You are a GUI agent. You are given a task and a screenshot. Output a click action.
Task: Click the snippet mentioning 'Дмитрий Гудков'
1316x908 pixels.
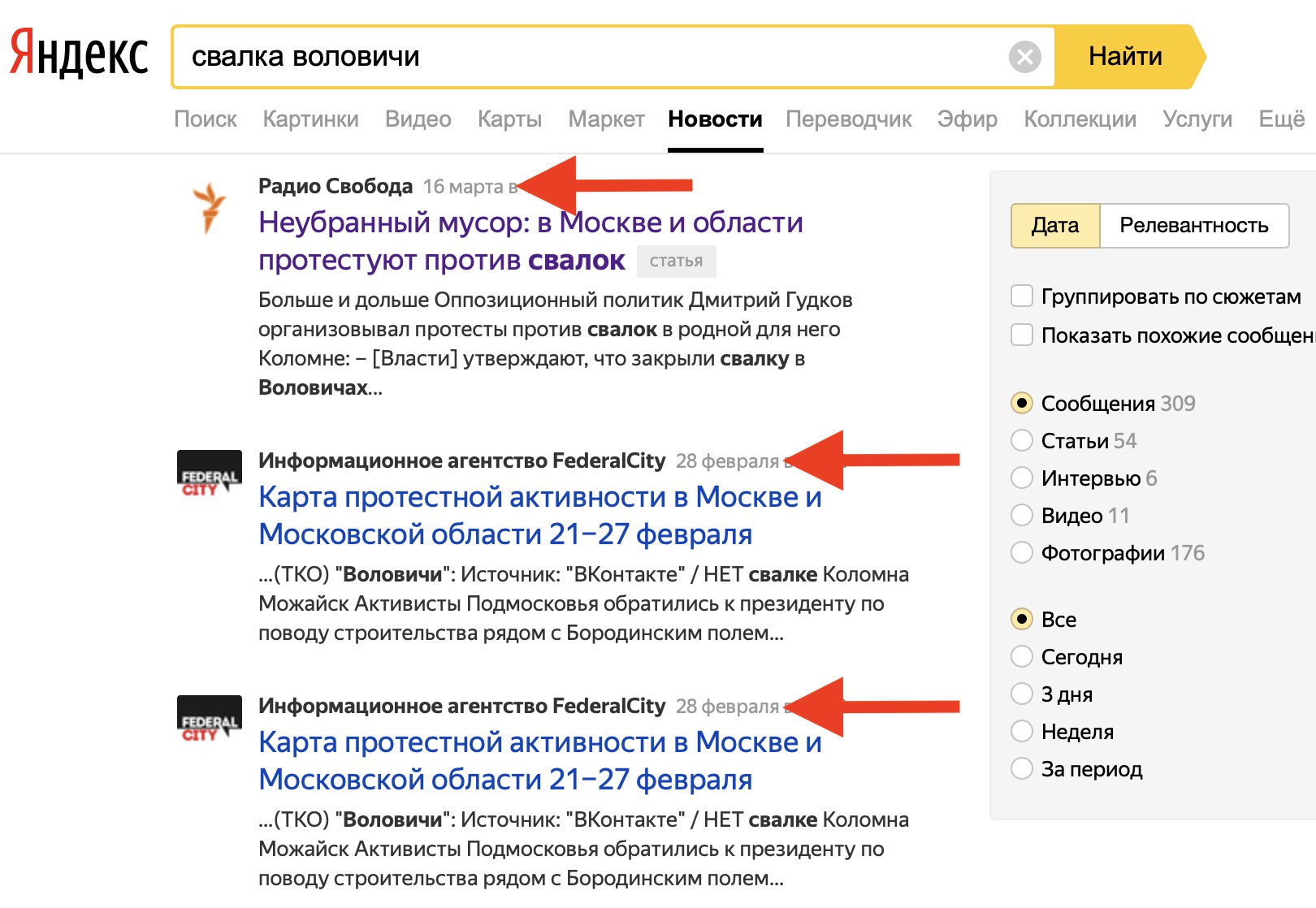[555, 344]
